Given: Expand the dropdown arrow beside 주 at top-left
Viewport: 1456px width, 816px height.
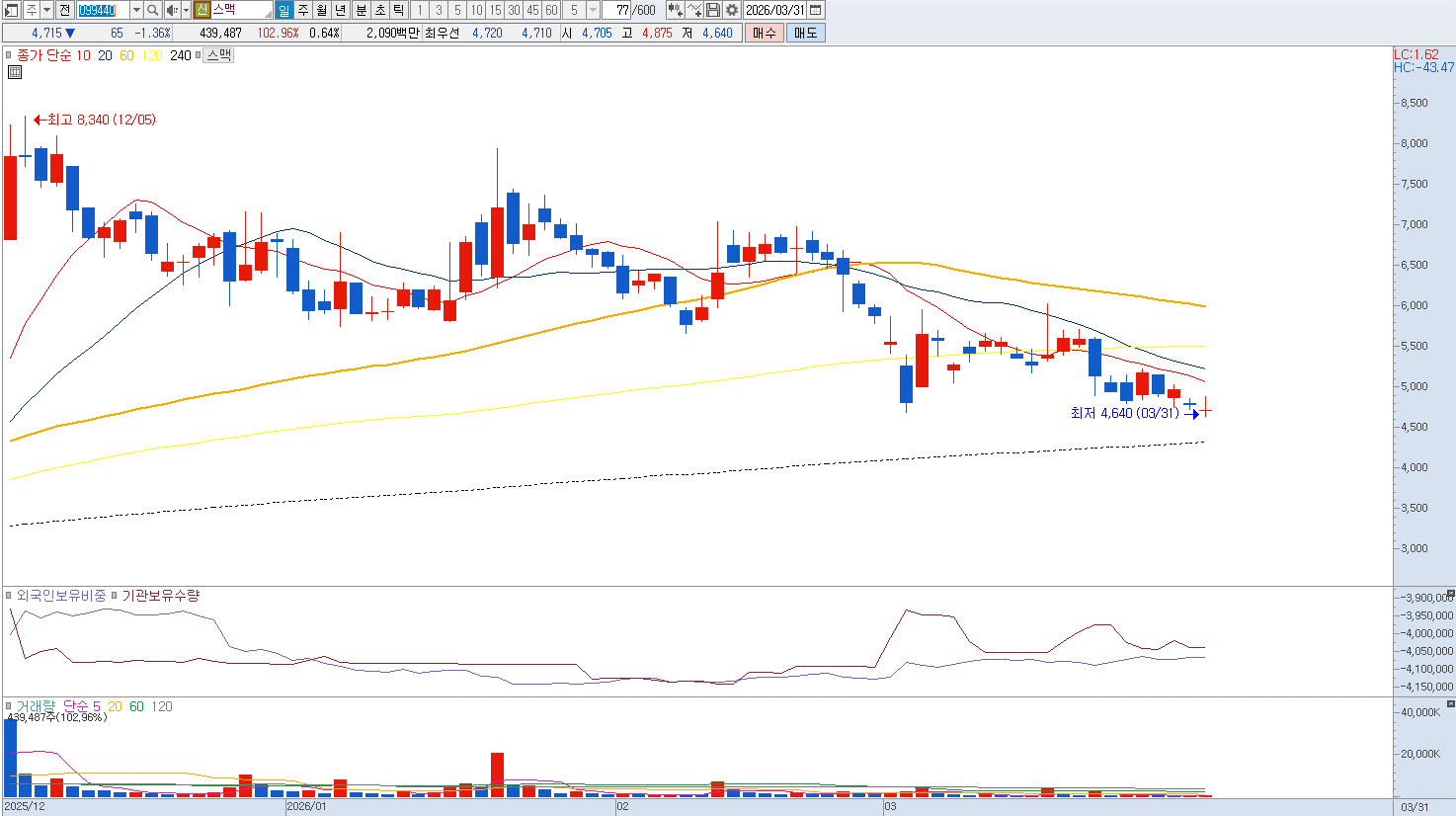Looking at the screenshot, I should click(47, 10).
